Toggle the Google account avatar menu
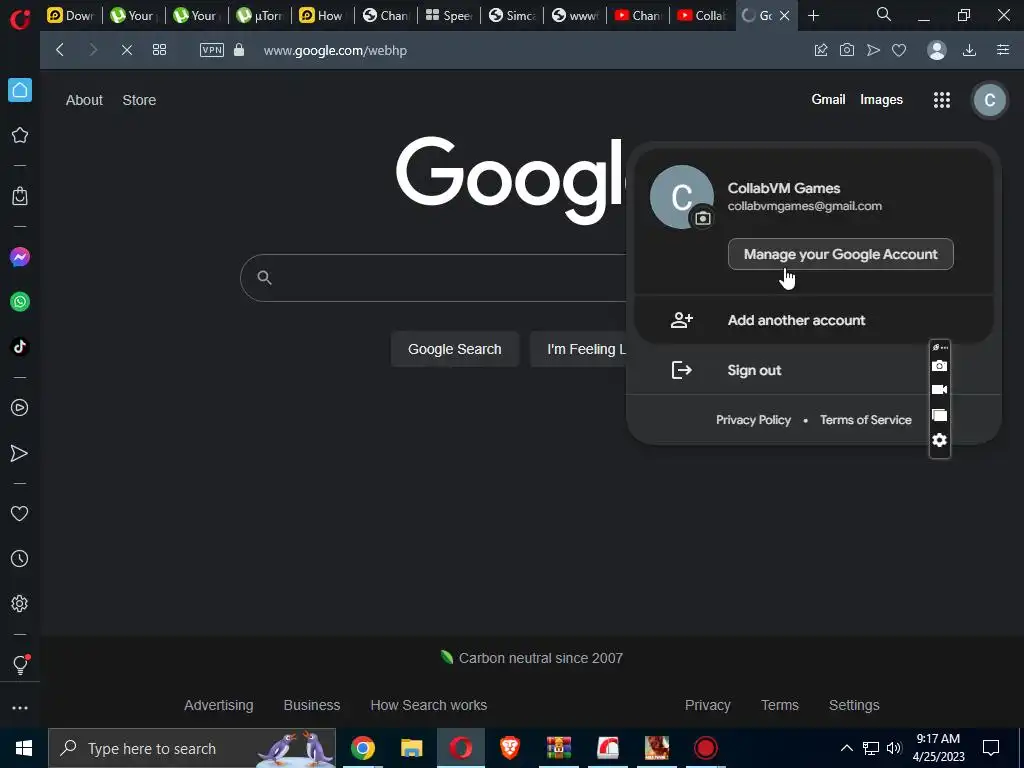Viewport: 1024px width, 768px height. [989, 100]
